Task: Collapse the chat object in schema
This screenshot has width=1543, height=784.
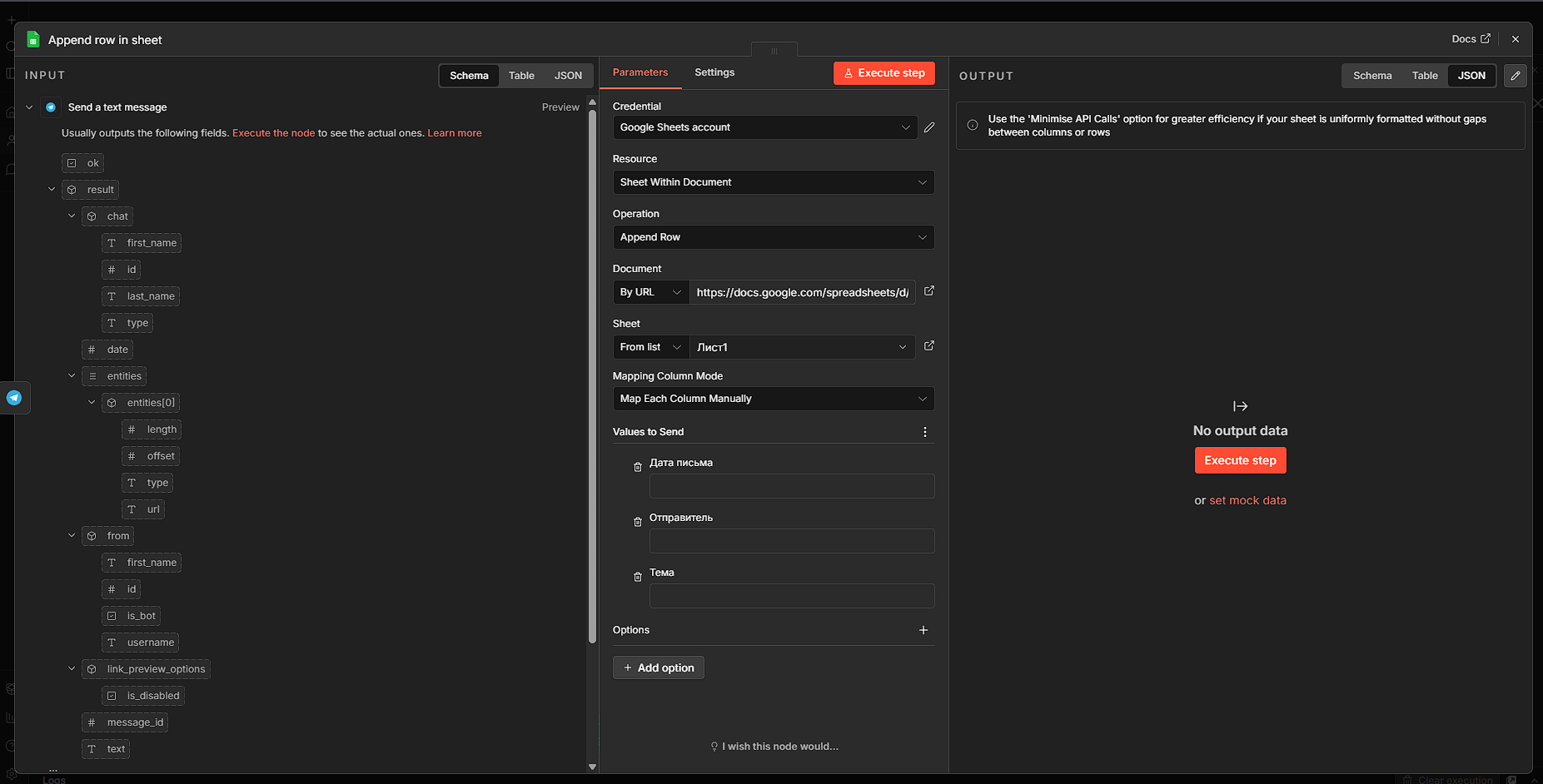Action: click(72, 216)
